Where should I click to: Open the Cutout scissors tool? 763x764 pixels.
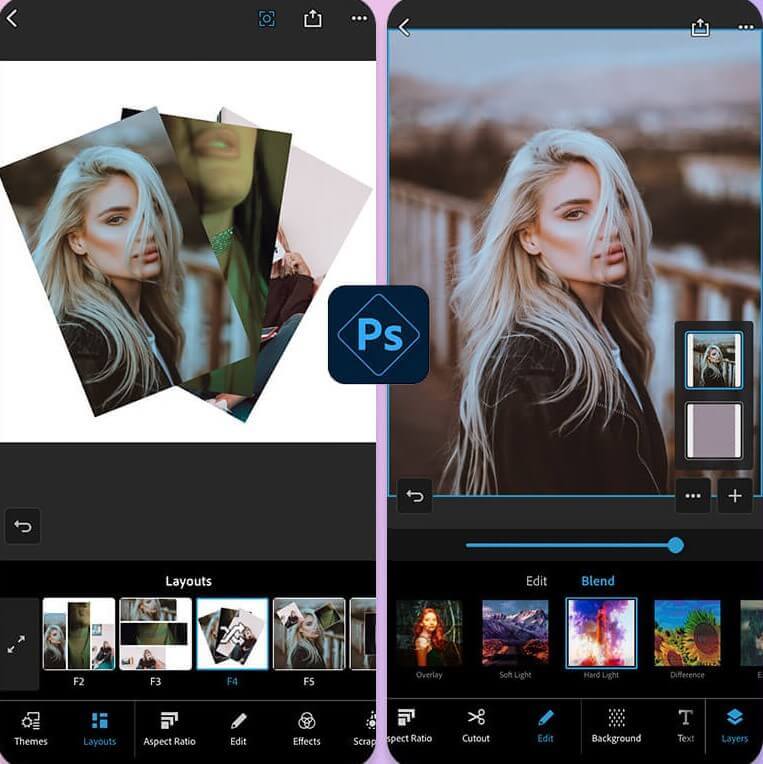pos(476,726)
